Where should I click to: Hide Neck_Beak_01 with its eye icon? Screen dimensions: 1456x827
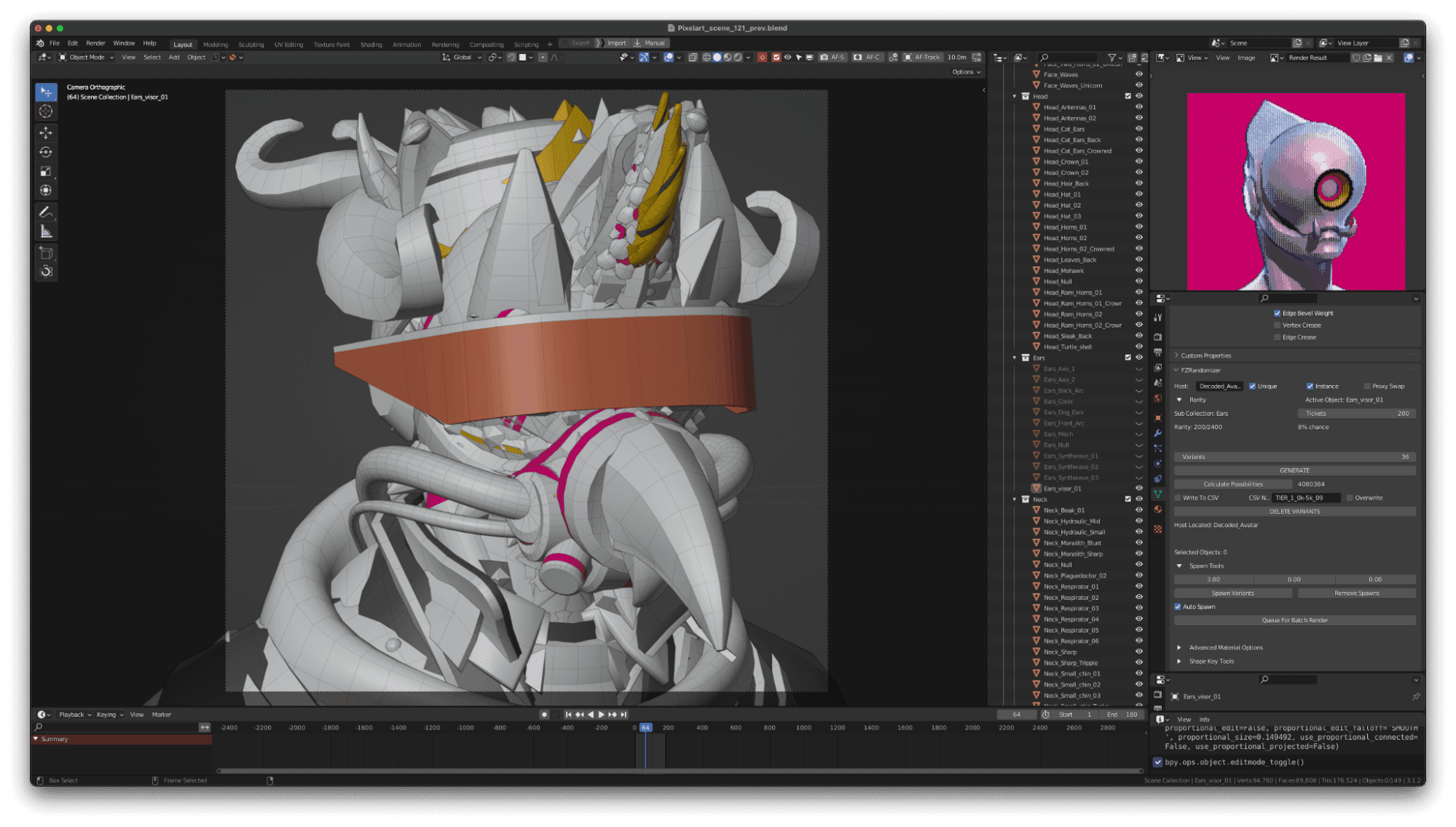click(x=1139, y=510)
